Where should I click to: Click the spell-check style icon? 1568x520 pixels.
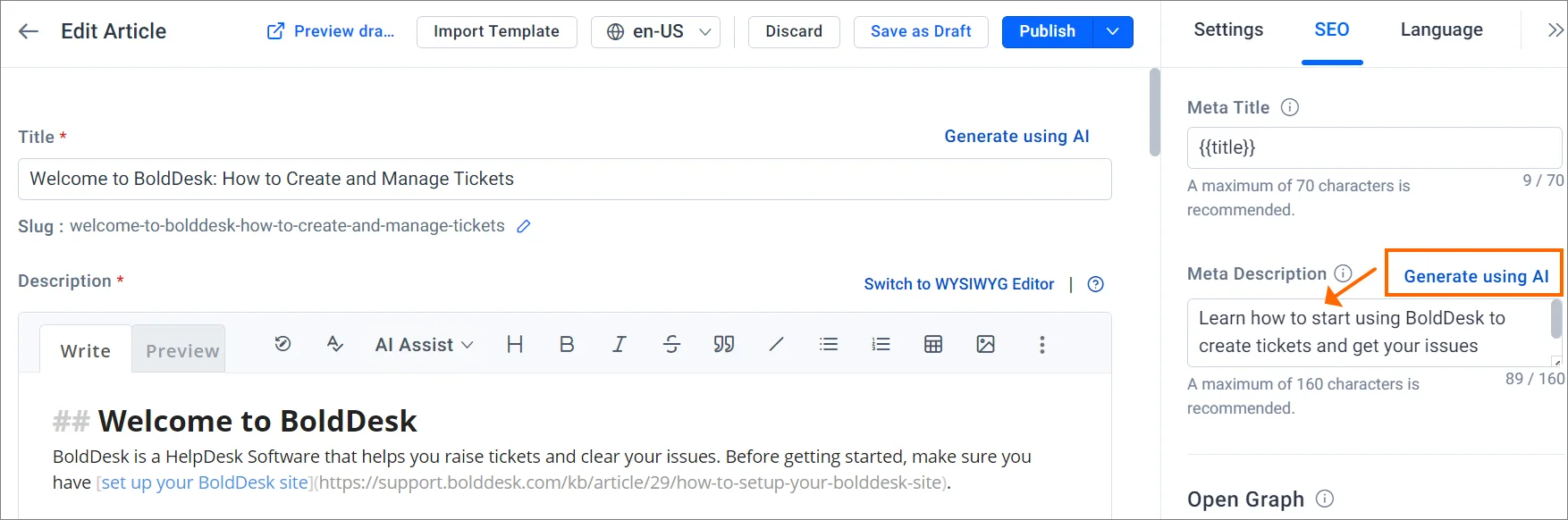coord(335,344)
